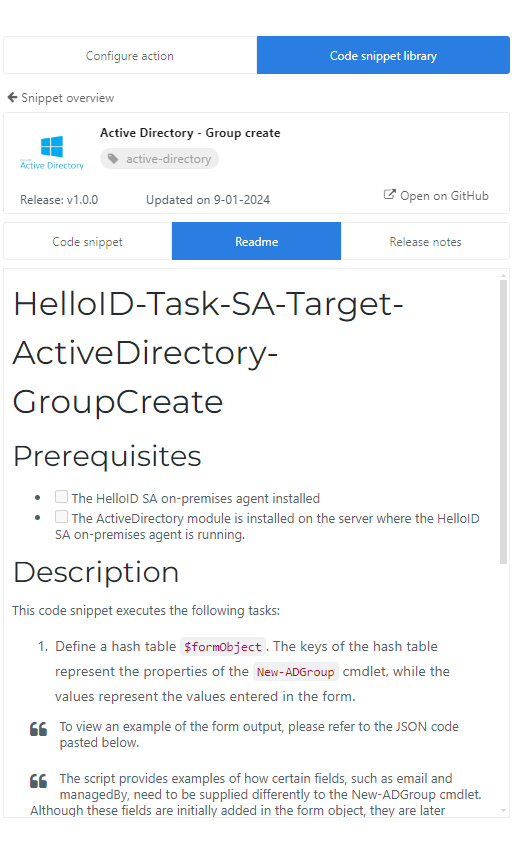Open the Code snippet tab

[x=88, y=241]
